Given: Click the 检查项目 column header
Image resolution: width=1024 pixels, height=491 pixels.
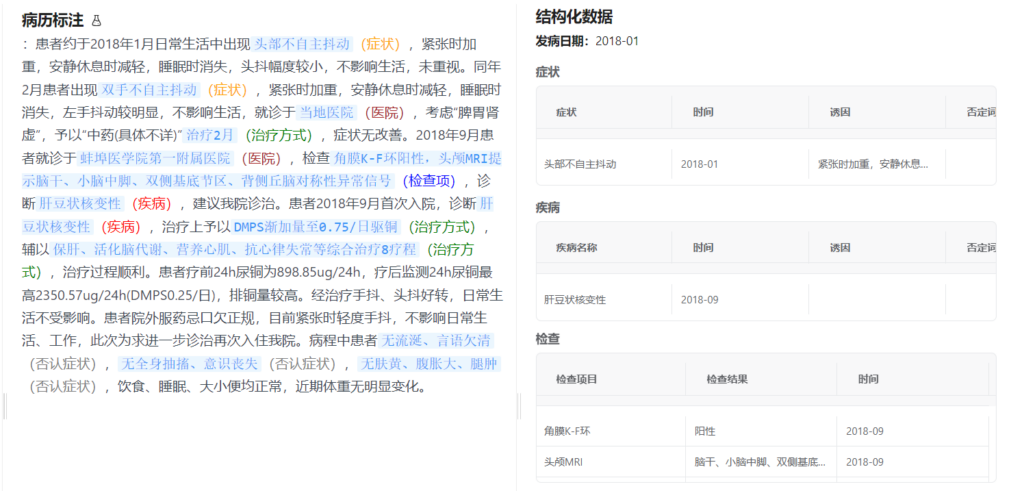Looking at the screenshot, I should point(574,380).
